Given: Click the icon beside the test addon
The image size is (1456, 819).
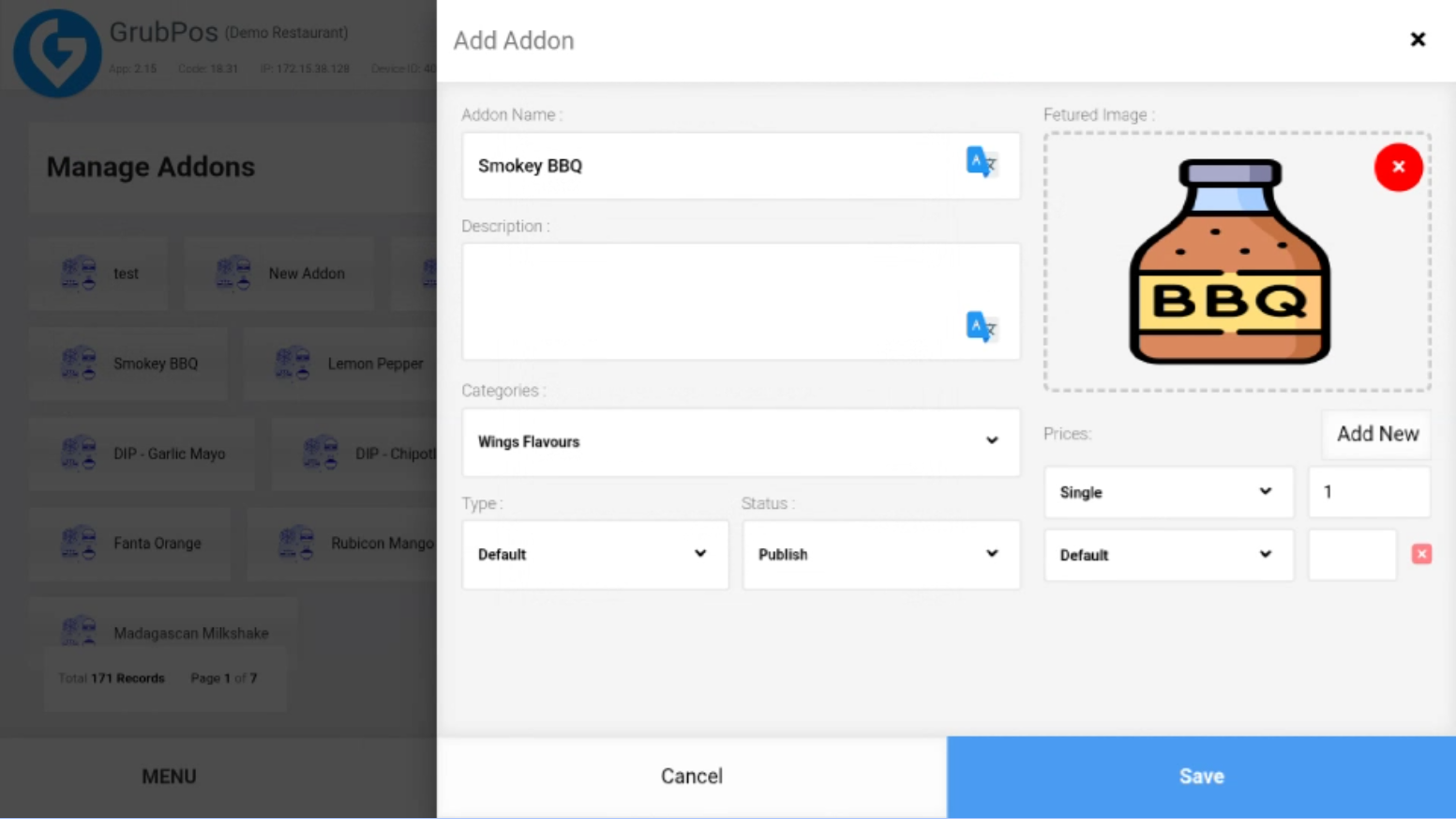Looking at the screenshot, I should coord(79,273).
